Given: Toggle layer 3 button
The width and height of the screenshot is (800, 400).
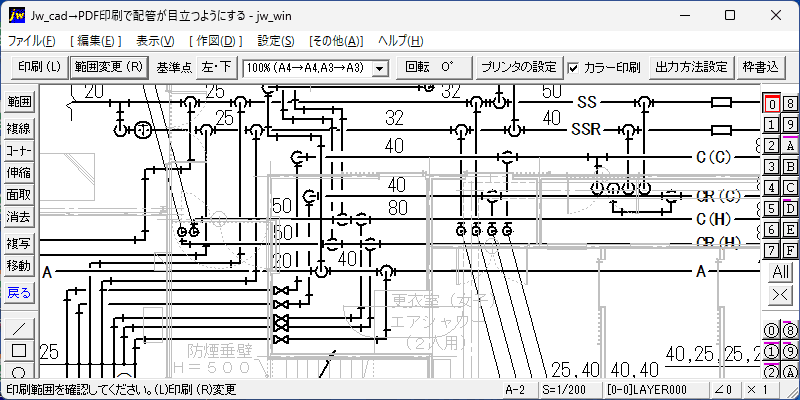Looking at the screenshot, I should (x=772, y=166).
